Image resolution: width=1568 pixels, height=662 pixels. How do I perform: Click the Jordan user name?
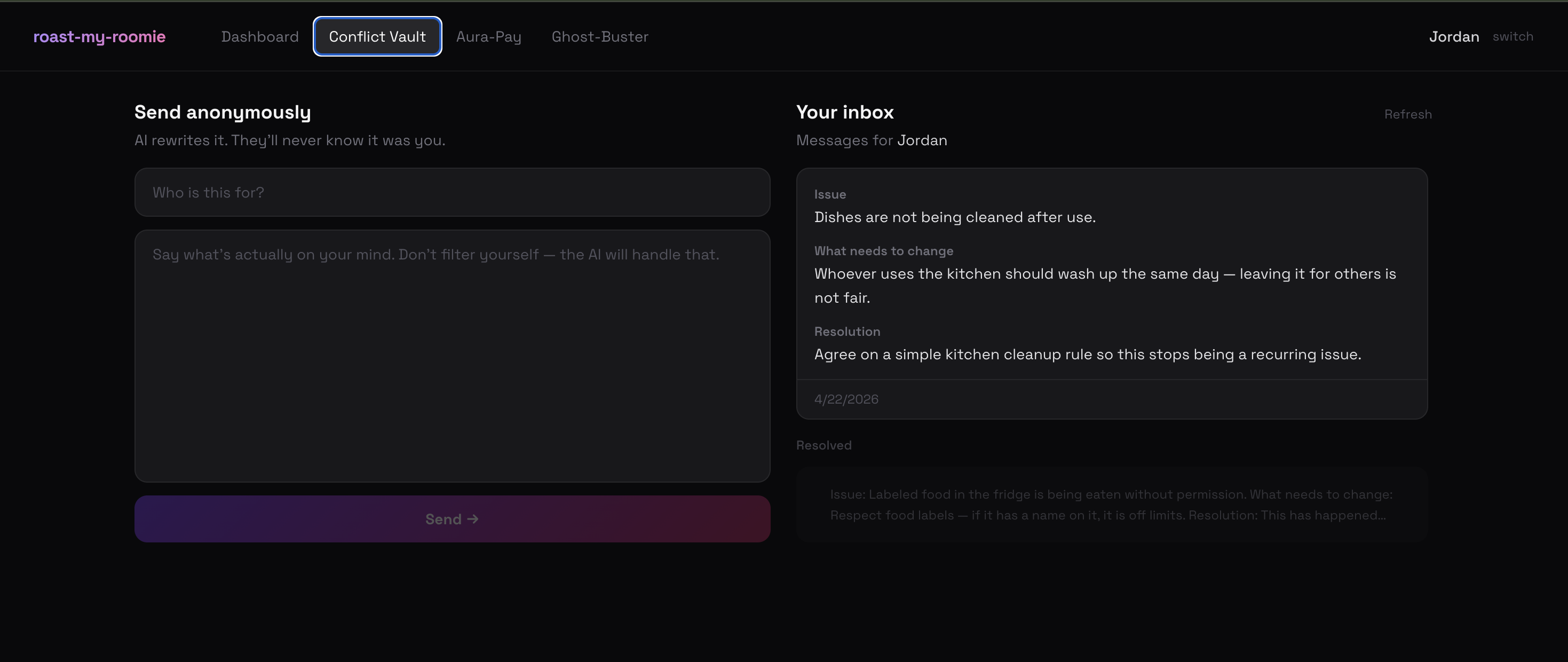[x=1454, y=36]
